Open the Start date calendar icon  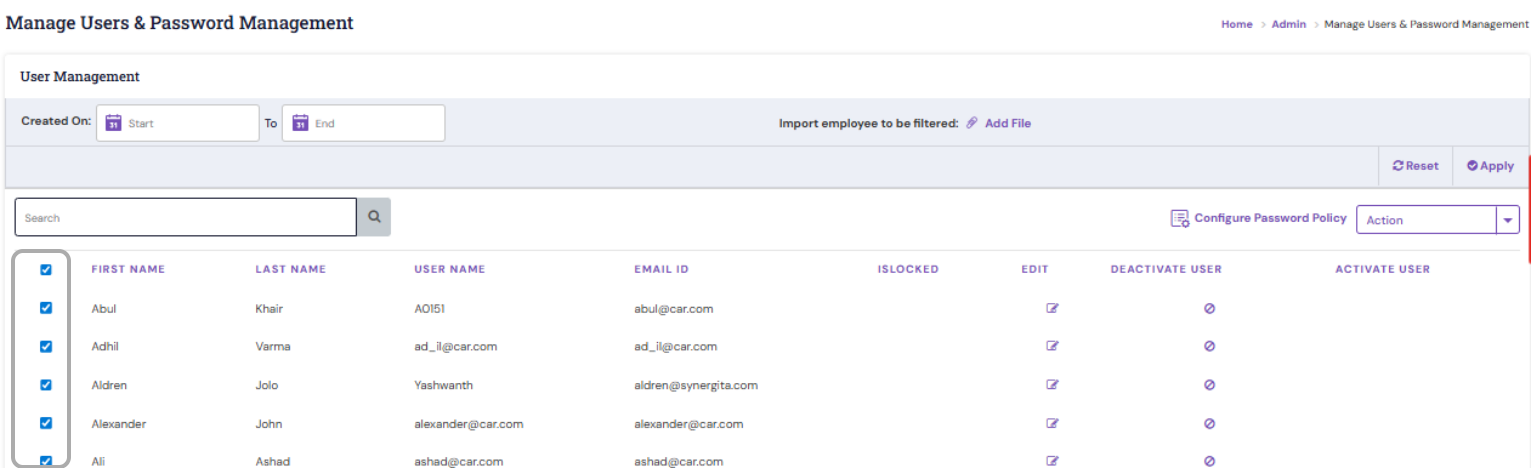[x=113, y=123]
